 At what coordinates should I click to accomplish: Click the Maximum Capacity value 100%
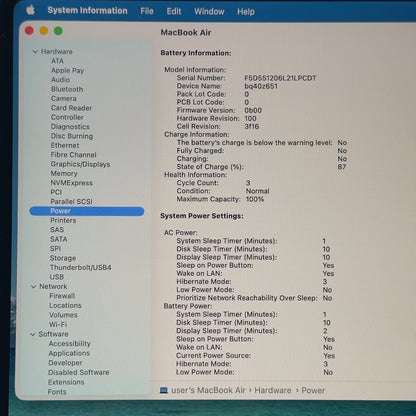point(255,199)
